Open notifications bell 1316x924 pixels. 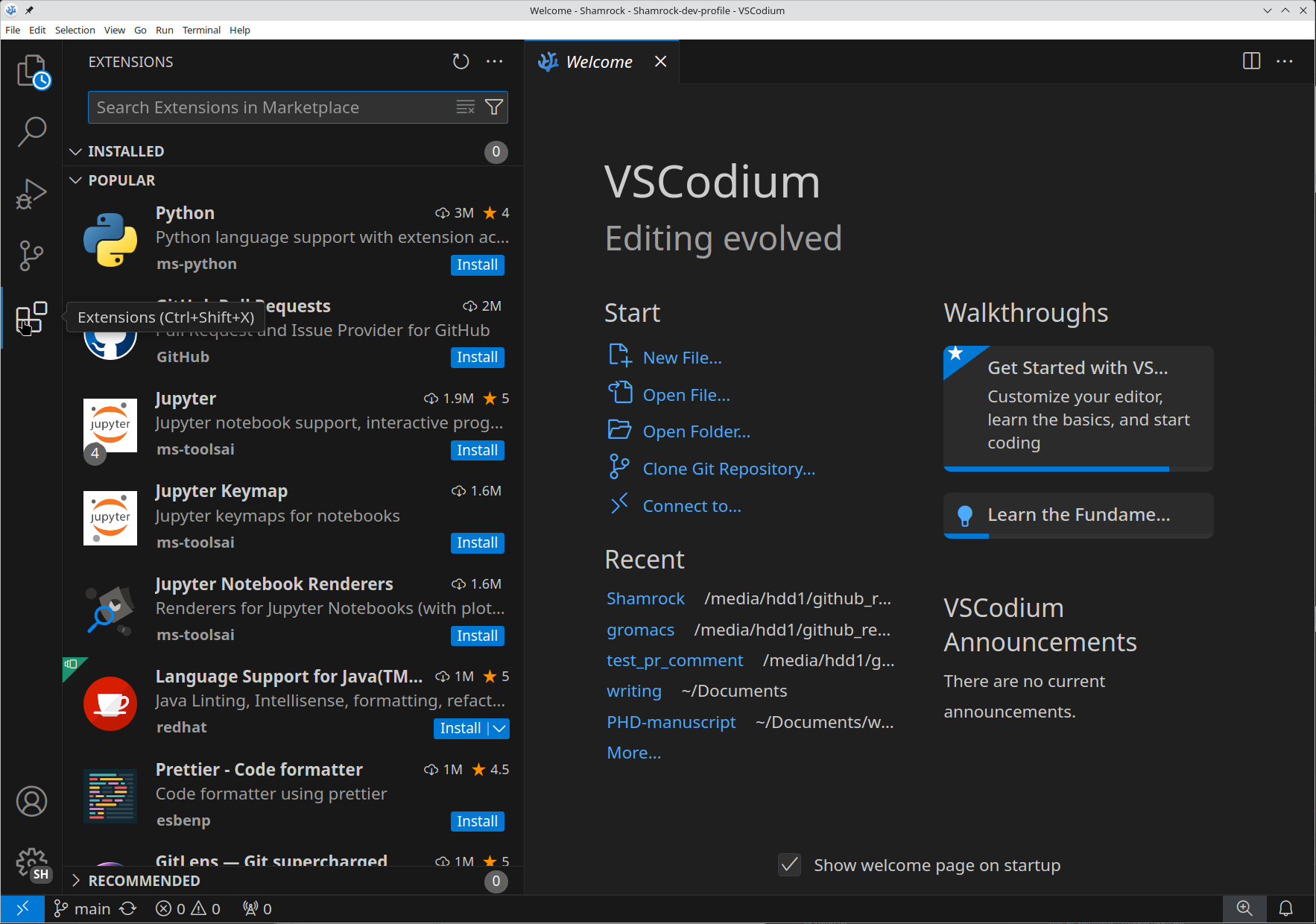[1286, 908]
